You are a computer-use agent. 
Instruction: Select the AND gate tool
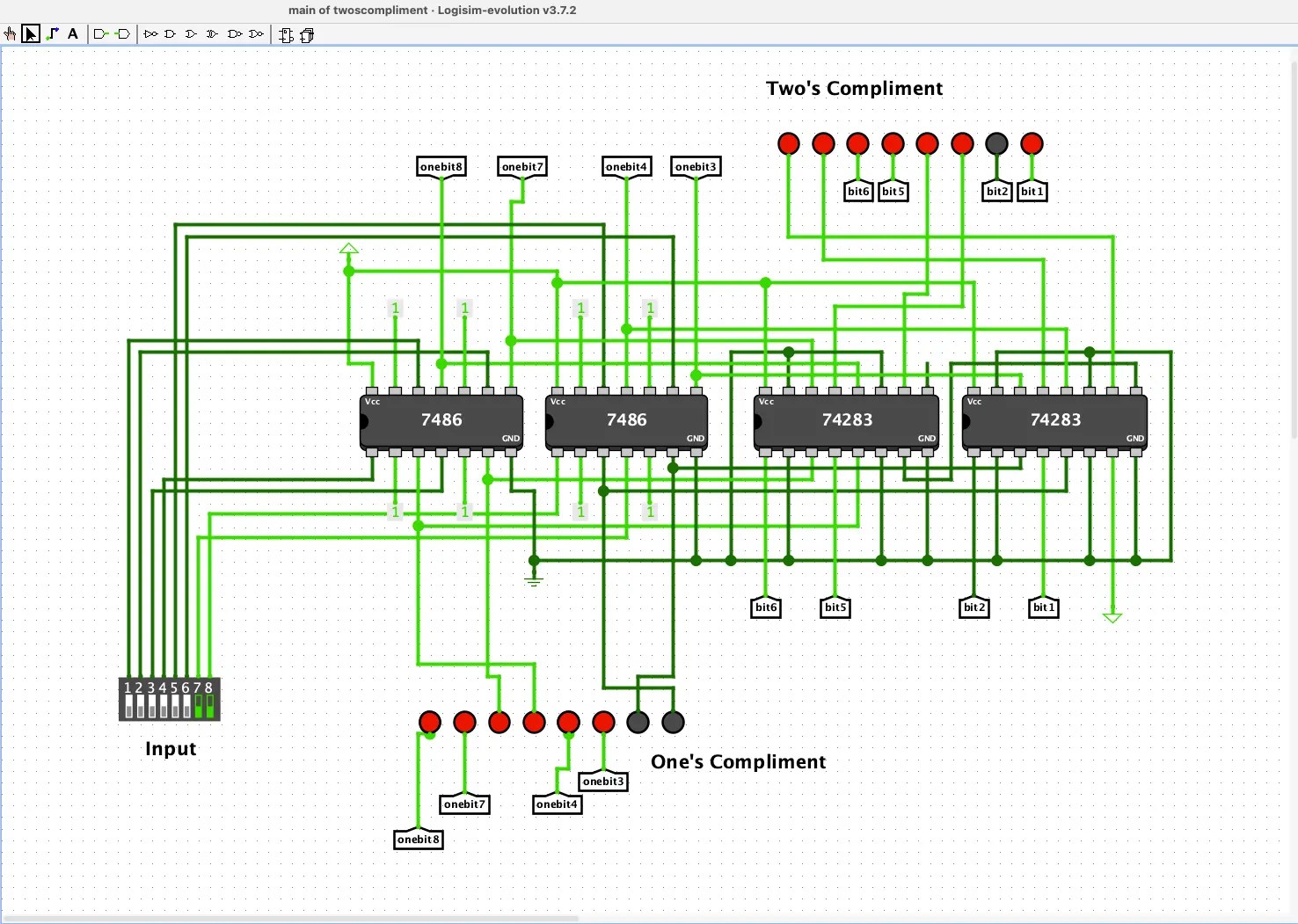(x=171, y=34)
